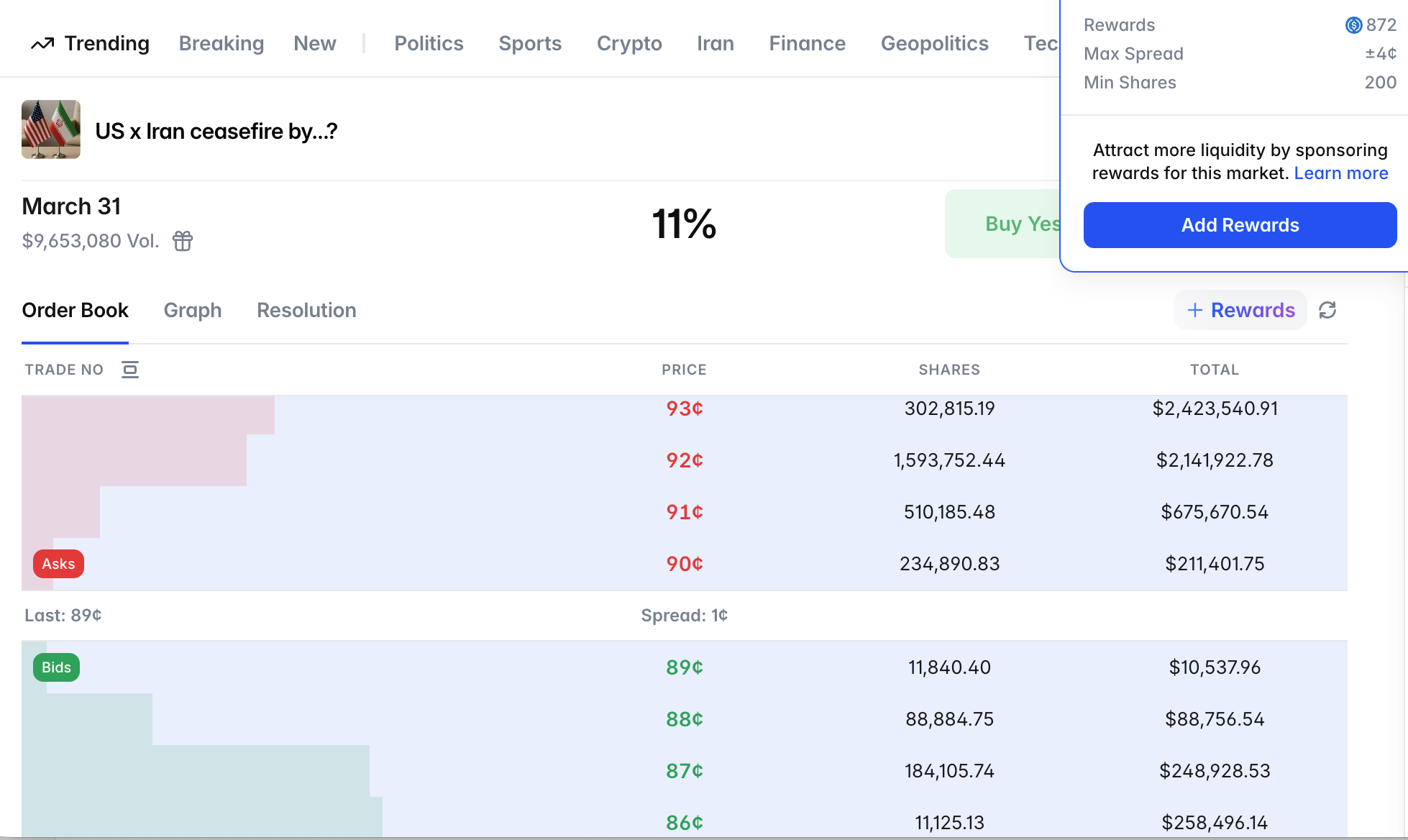Click the gift rewards icon beside volume

point(183,241)
